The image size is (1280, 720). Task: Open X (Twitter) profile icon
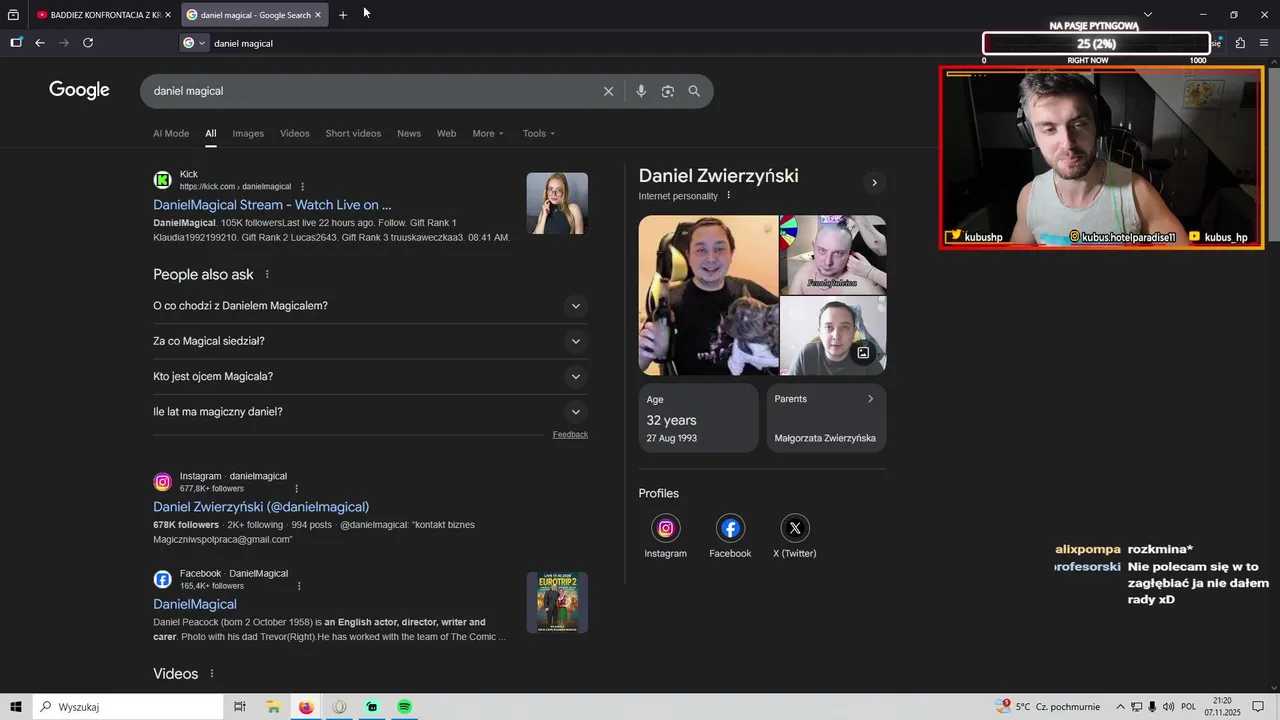click(x=795, y=528)
